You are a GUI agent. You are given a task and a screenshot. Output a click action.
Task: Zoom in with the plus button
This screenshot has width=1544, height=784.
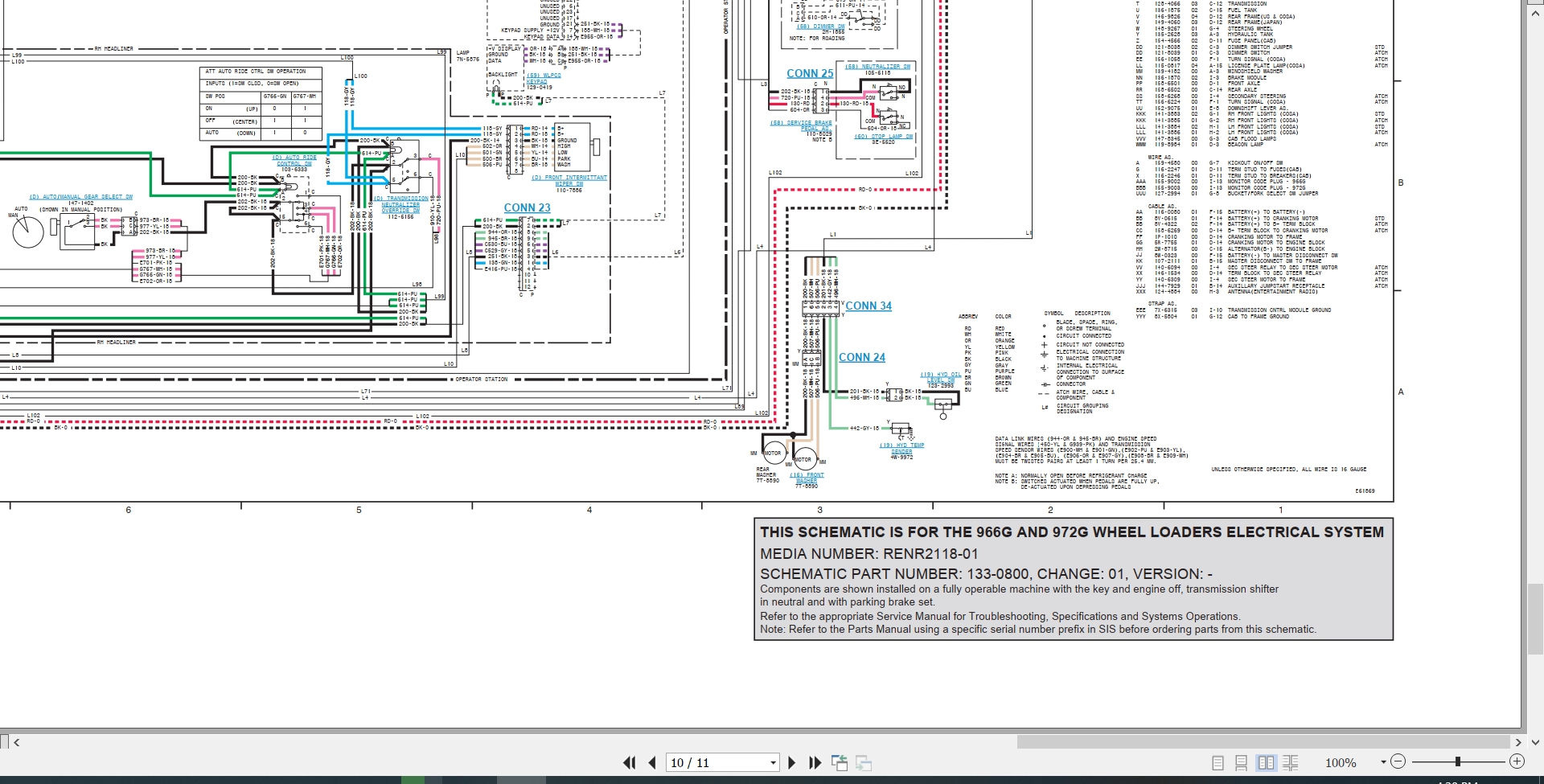(x=1517, y=761)
